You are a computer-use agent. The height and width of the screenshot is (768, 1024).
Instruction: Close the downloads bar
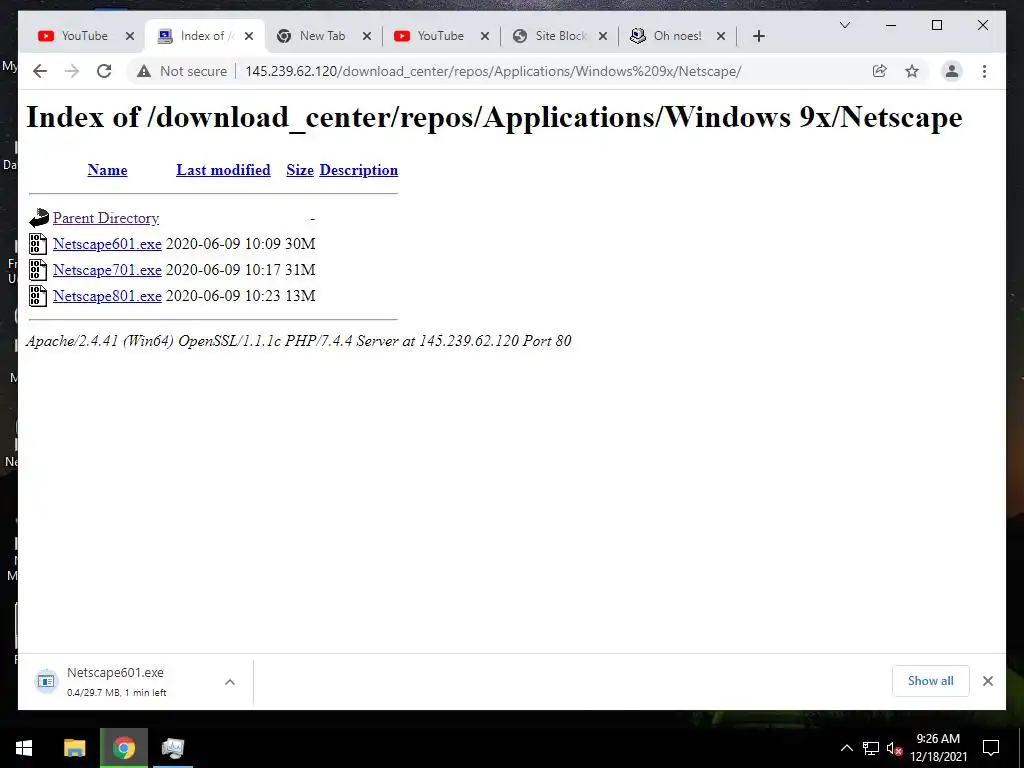pyautogui.click(x=987, y=681)
